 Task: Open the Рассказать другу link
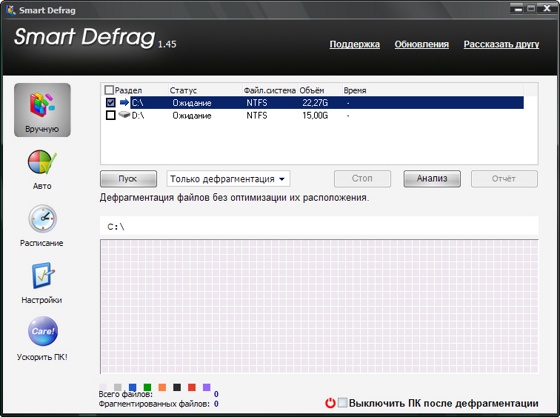tap(501, 44)
